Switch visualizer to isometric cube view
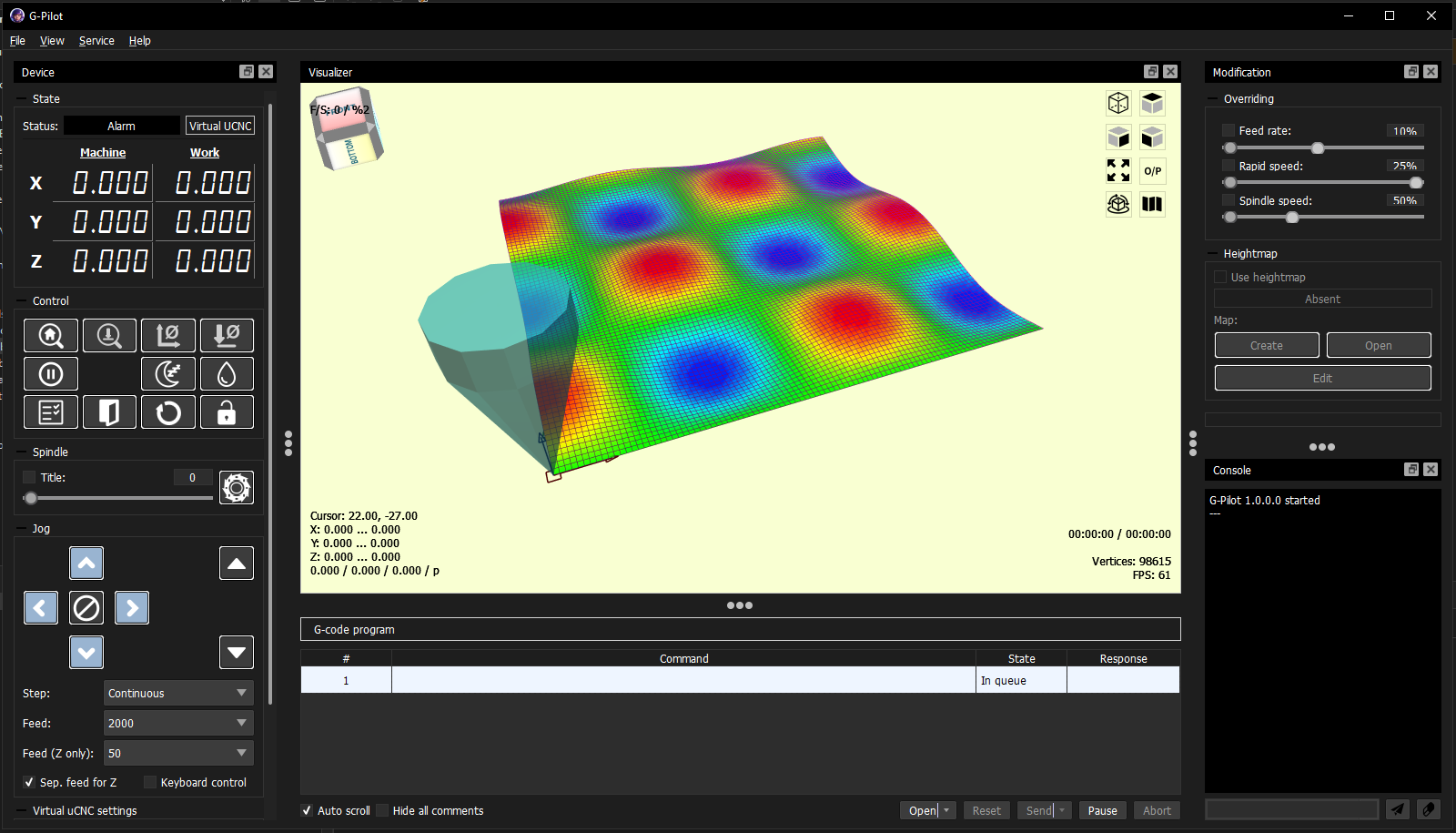Image resolution: width=1456 pixels, height=833 pixels. [1118, 103]
